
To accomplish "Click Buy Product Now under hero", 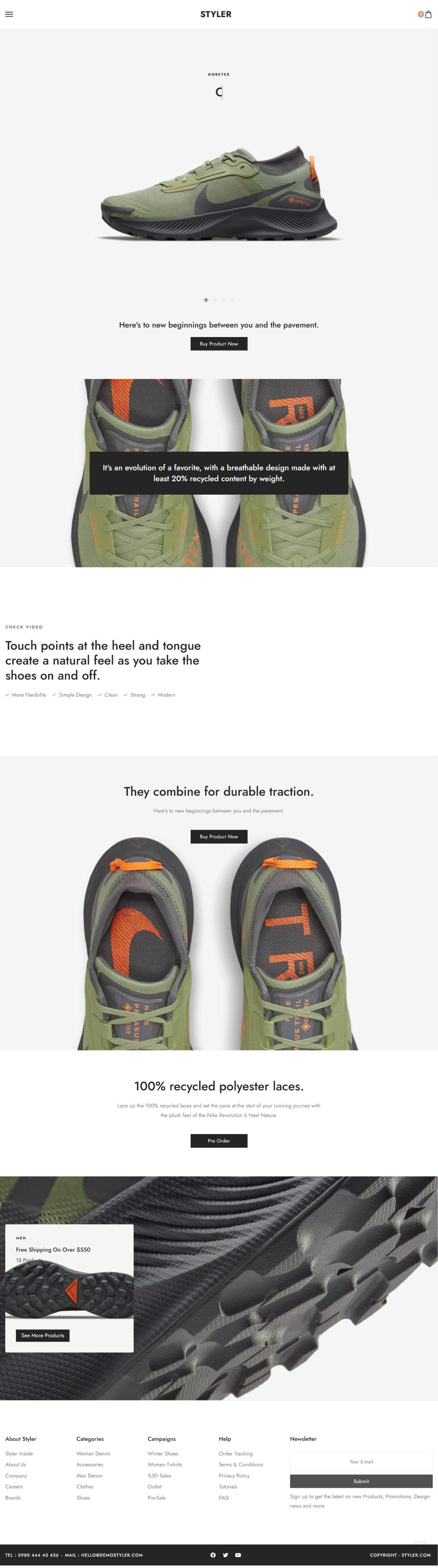I will (x=219, y=344).
